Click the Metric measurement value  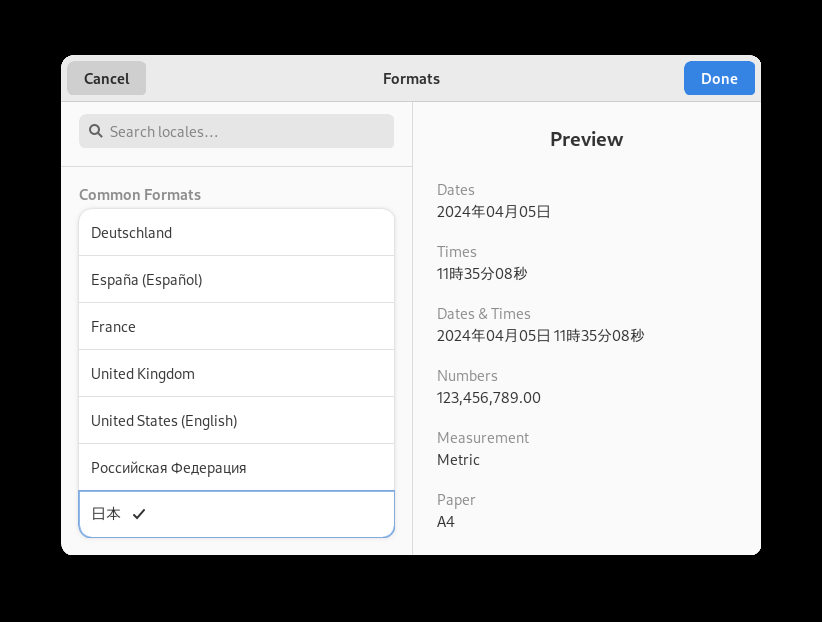(458, 459)
